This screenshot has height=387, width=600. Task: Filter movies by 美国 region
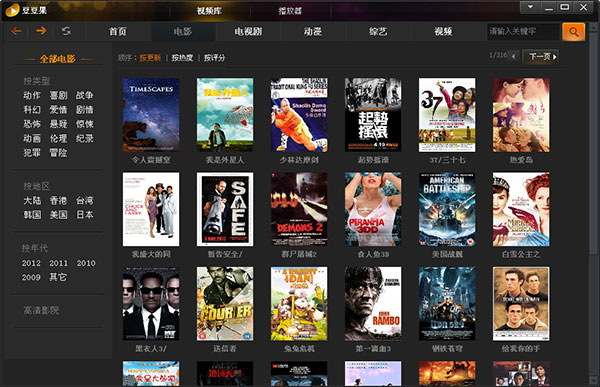tap(58, 215)
